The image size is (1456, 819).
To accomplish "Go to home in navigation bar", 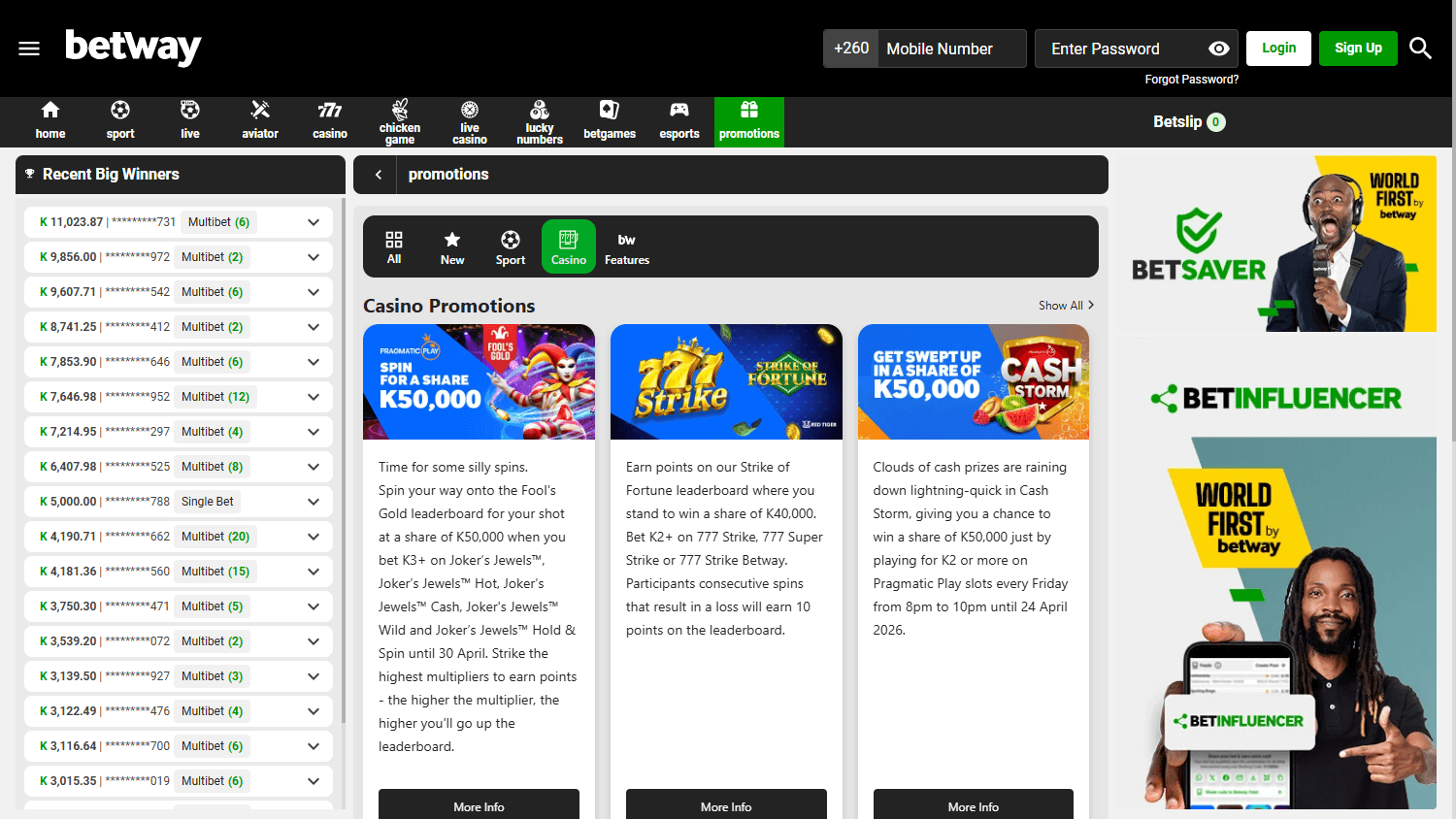I will [50, 121].
